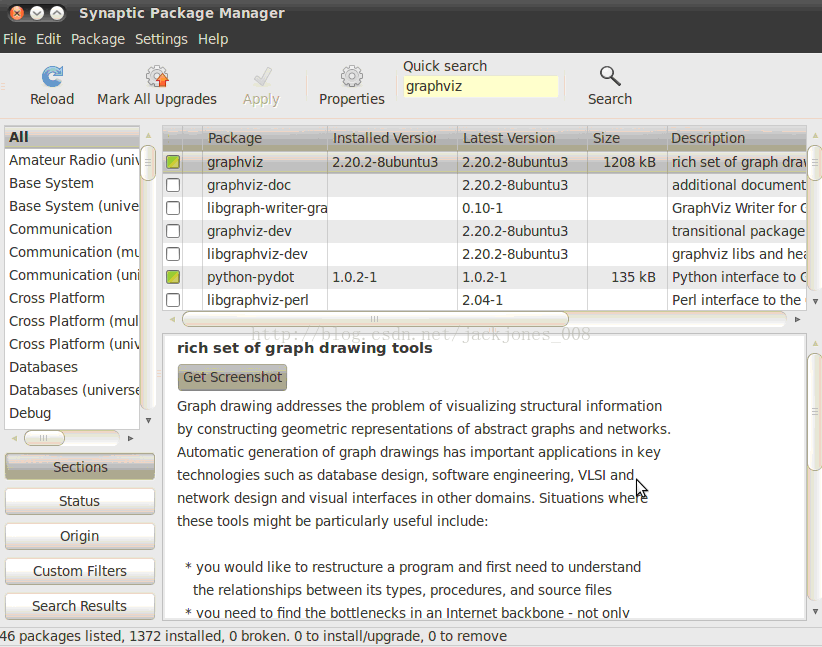Open the Help menu
Image resolution: width=822 pixels, height=647 pixels.
coord(213,39)
